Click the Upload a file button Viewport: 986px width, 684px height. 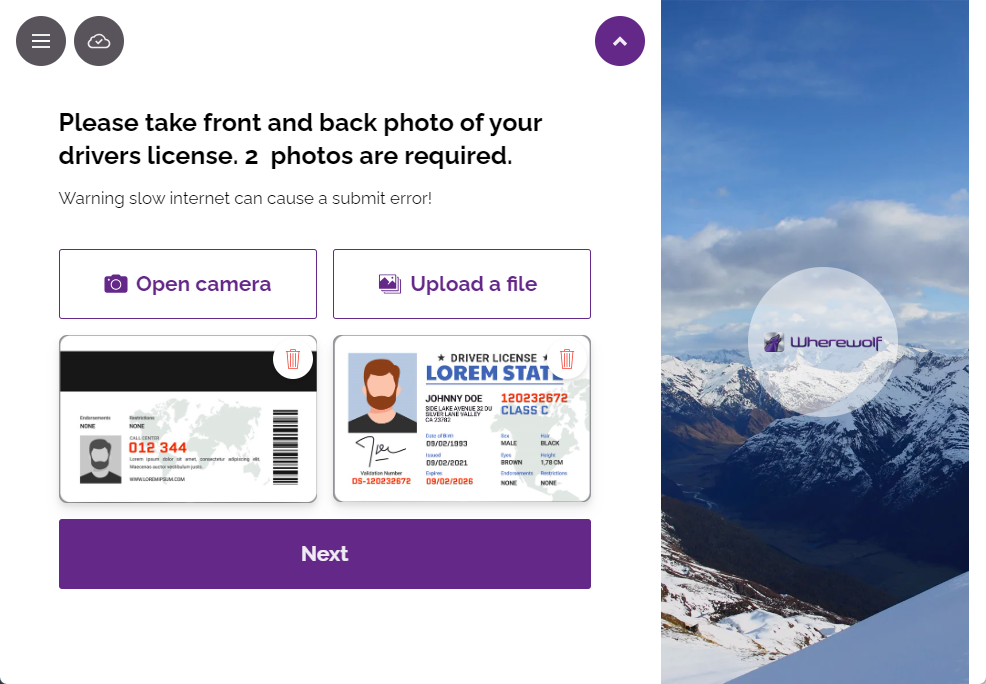462,284
